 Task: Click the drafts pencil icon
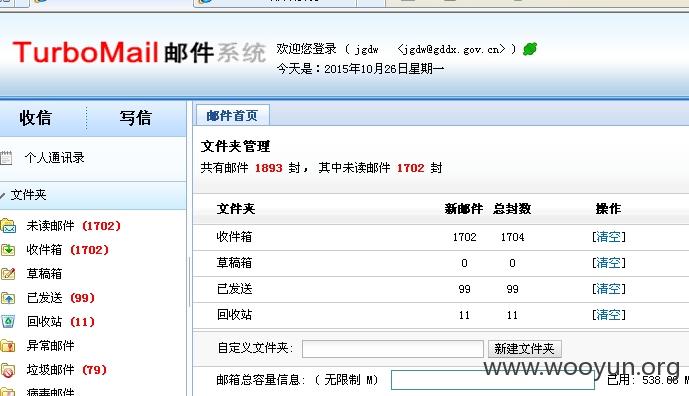pyautogui.click(x=8, y=274)
